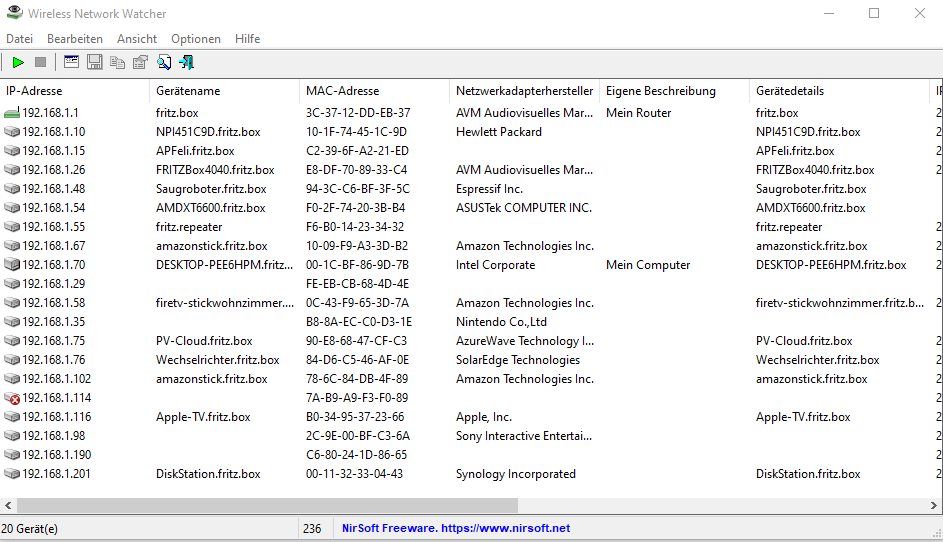Select Apple-TV.fritz.box in the Gerätename column
This screenshot has height=542, width=943.
203,417
